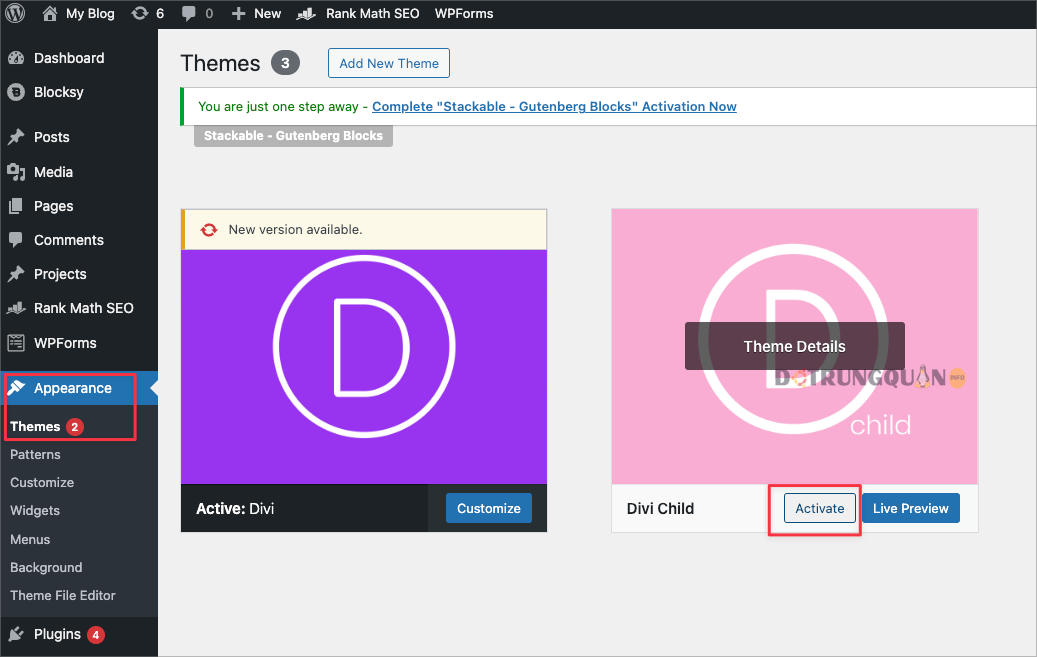This screenshot has width=1037, height=657.
Task: Click the Blocksy logo icon in sidebar
Action: click(16, 92)
